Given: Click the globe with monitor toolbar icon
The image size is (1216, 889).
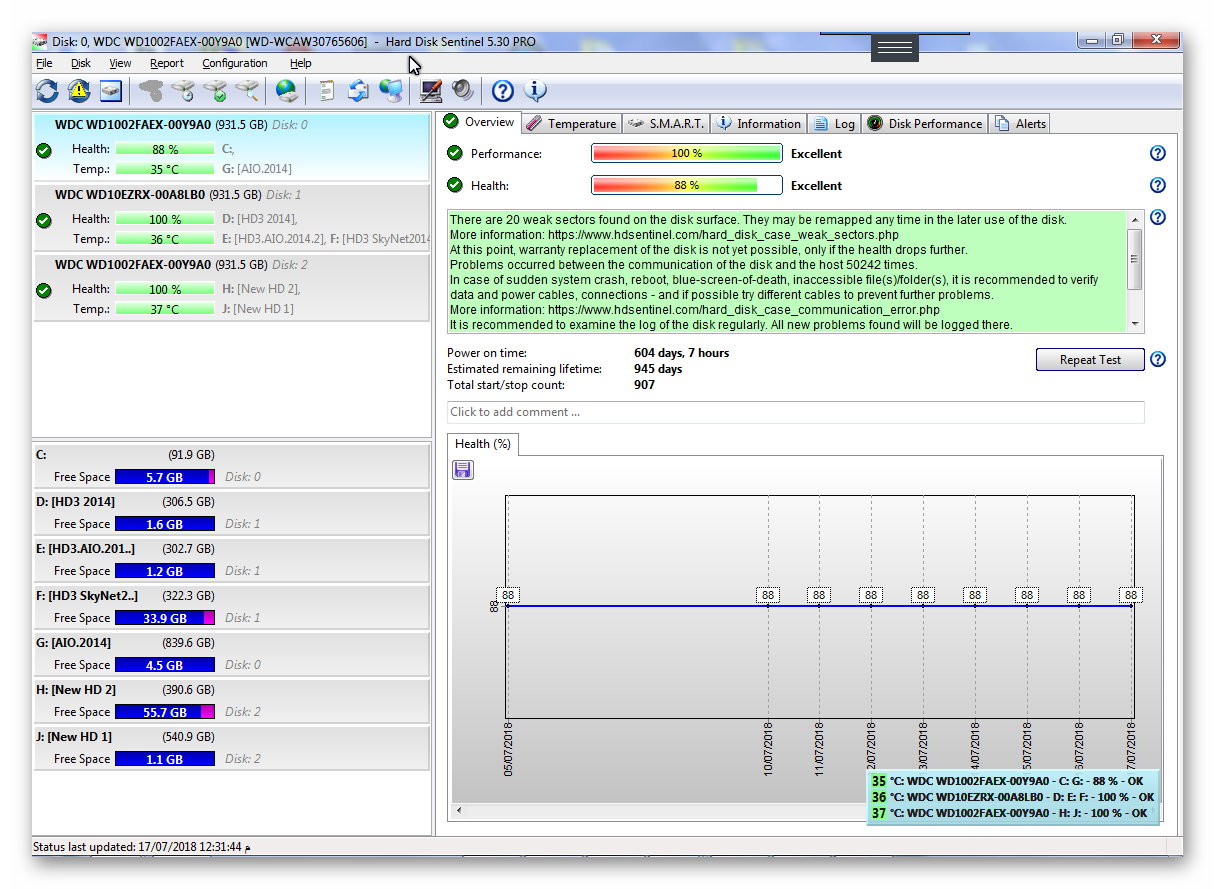Looking at the screenshot, I should 391,91.
